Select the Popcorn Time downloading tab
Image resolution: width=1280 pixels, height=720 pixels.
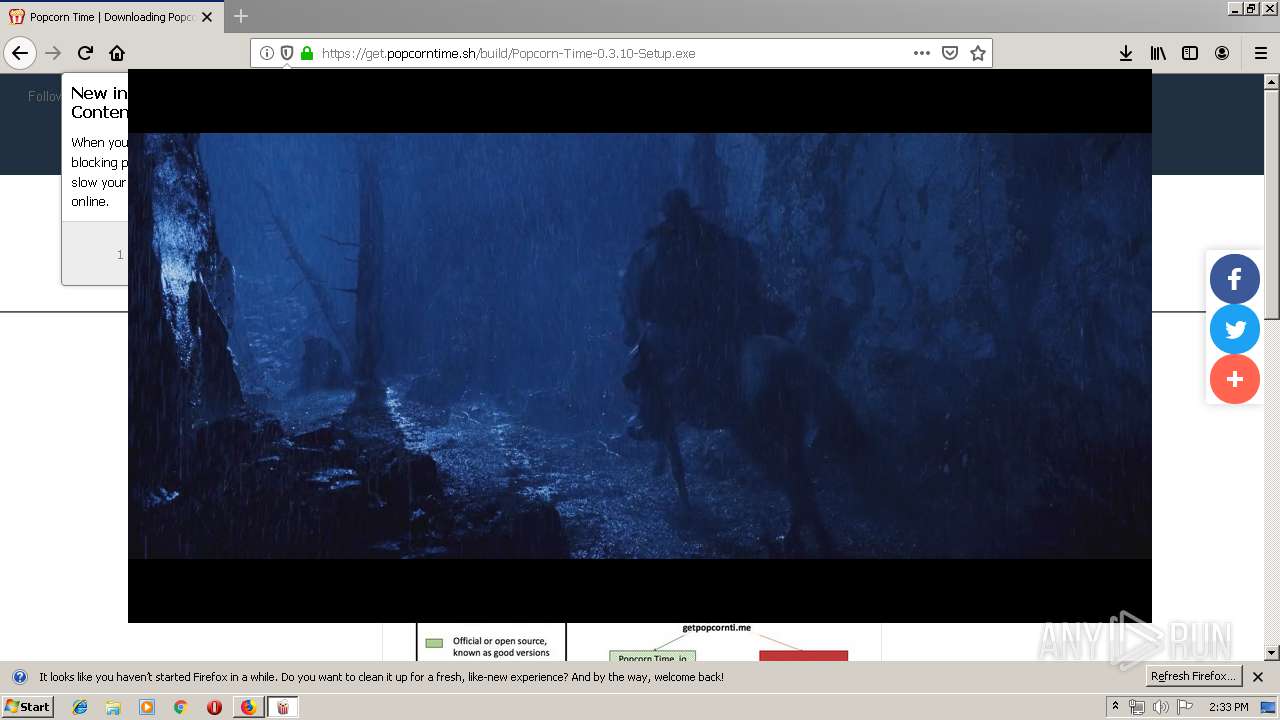[112, 17]
